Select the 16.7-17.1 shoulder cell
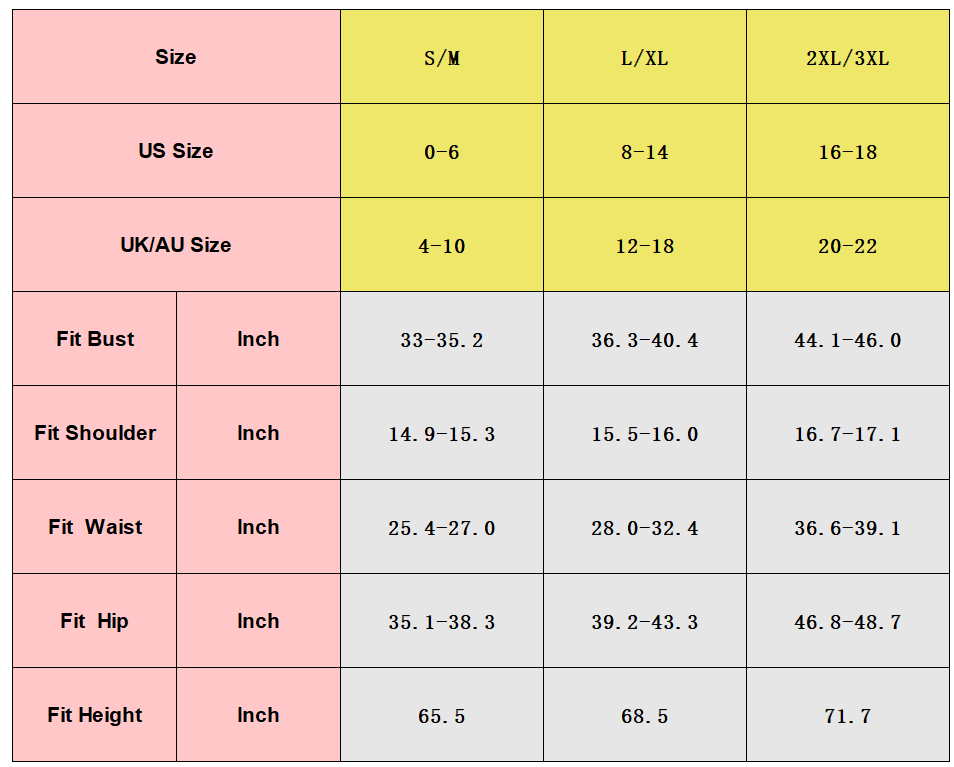The image size is (954, 767). (848, 432)
